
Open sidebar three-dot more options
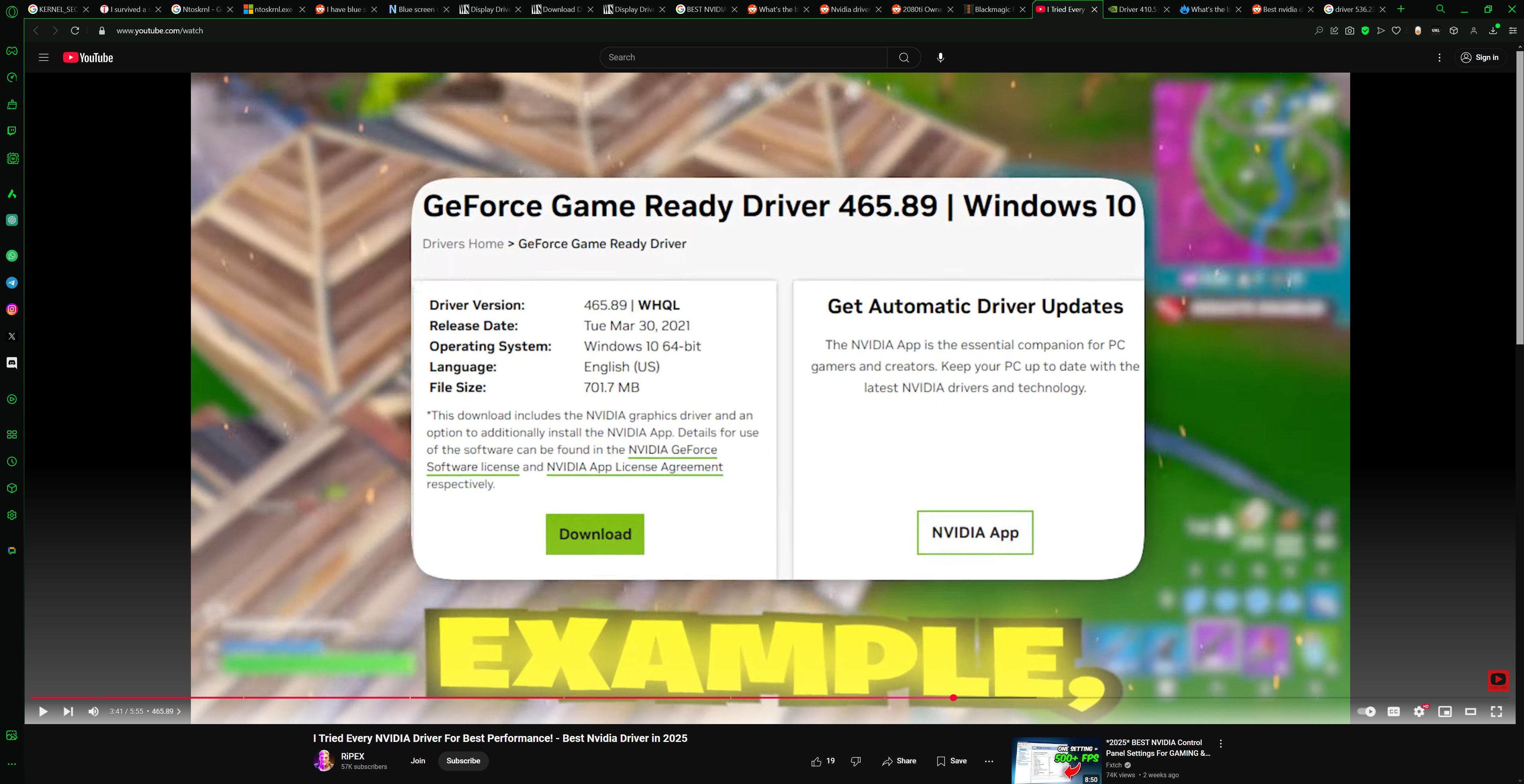click(12, 765)
